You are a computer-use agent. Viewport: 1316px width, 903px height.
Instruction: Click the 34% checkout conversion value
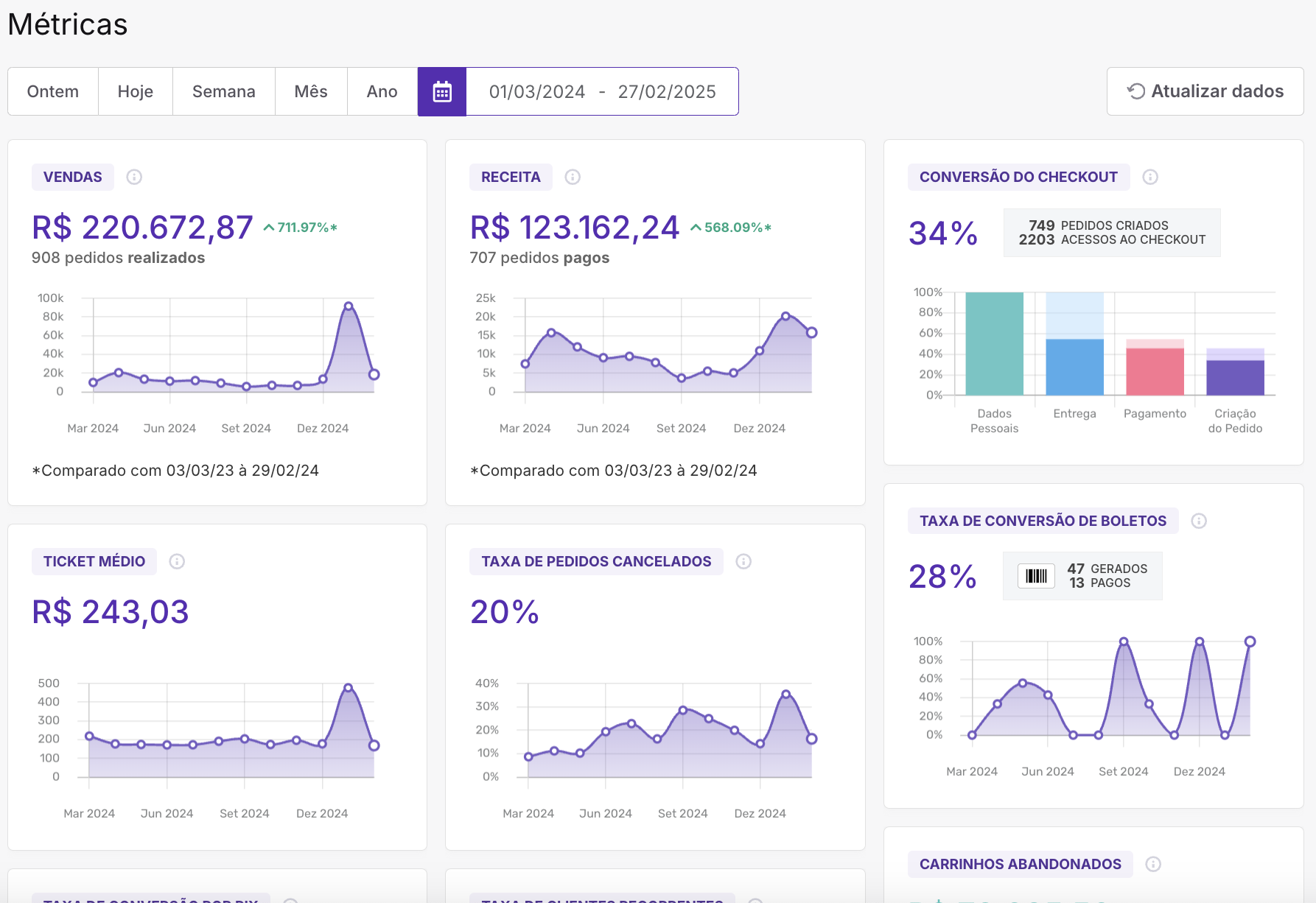943,233
